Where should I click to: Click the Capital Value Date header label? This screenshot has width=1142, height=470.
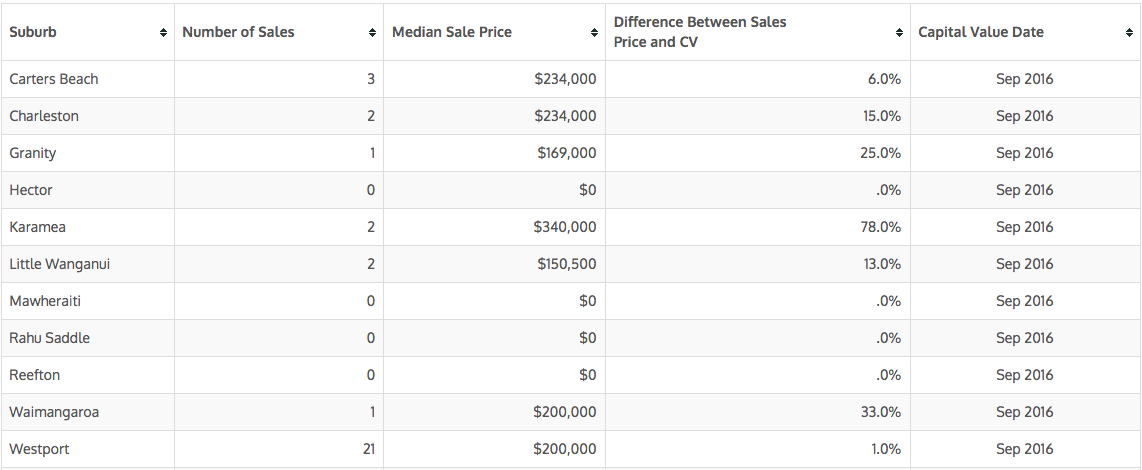(x=981, y=32)
